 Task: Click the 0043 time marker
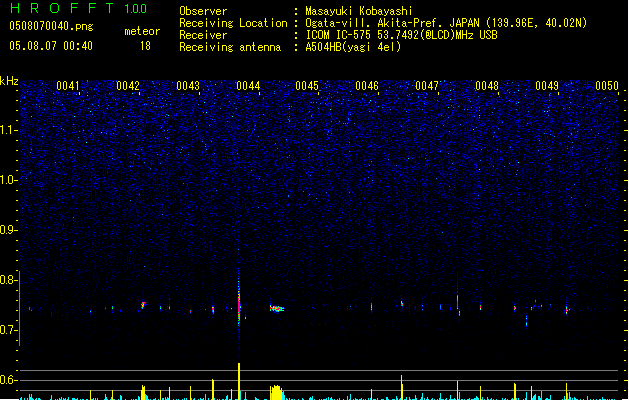[188, 86]
